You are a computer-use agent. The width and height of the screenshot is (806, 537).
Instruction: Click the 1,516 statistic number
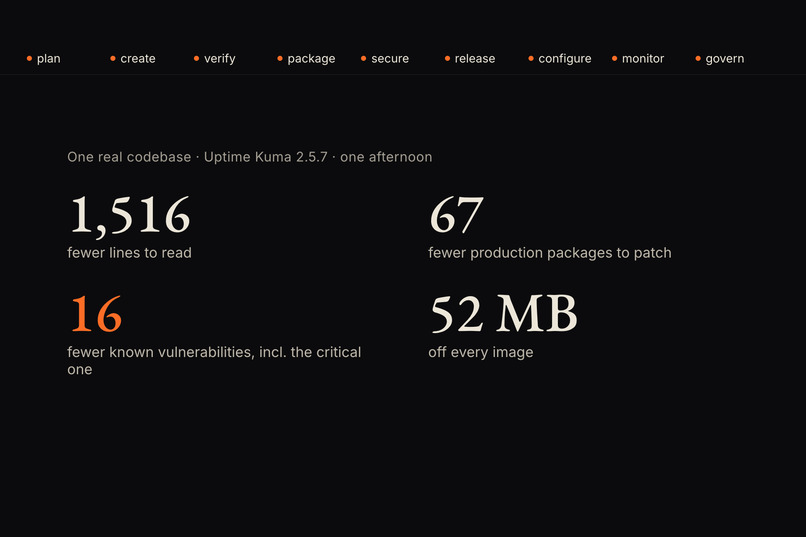click(x=131, y=215)
